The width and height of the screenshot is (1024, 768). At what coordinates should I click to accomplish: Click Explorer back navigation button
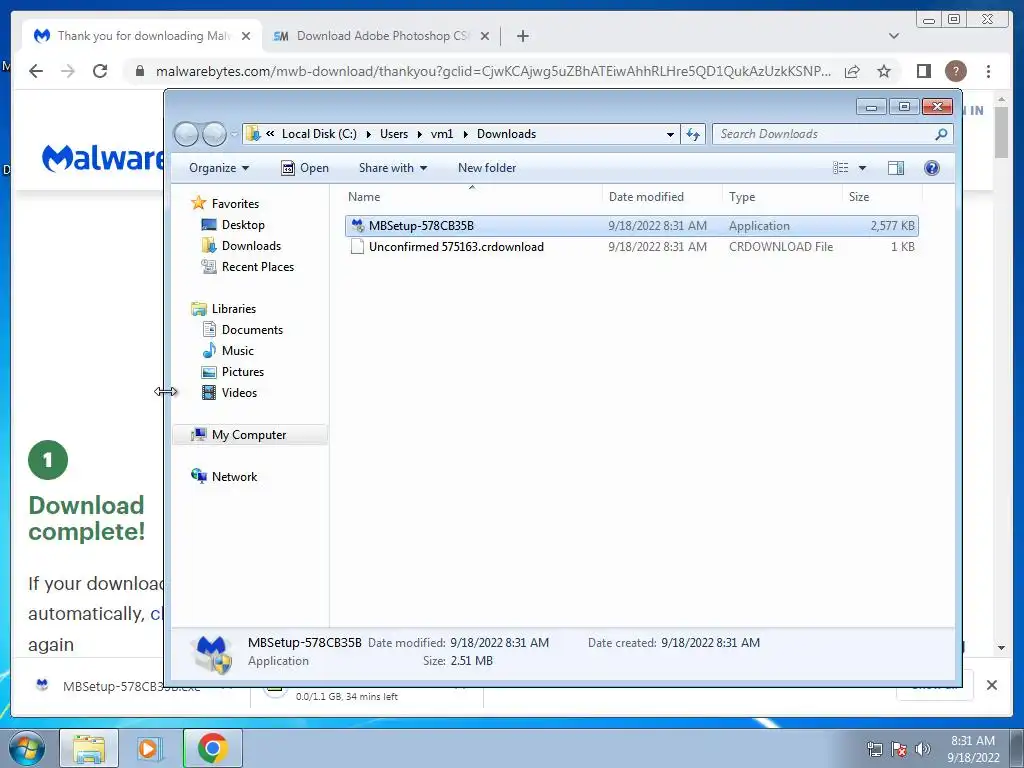pyautogui.click(x=186, y=134)
